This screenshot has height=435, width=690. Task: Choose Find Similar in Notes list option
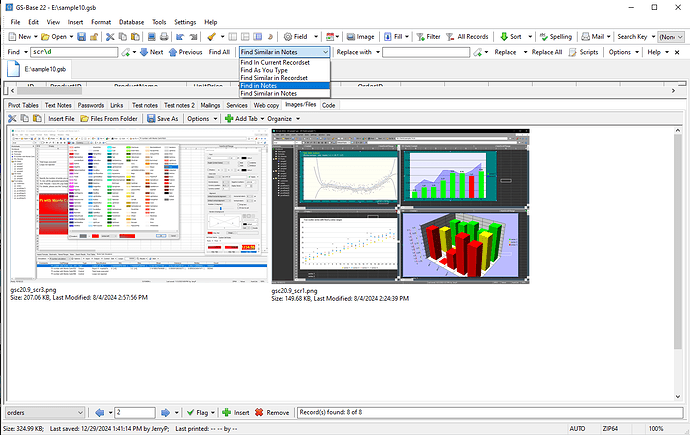(285, 93)
